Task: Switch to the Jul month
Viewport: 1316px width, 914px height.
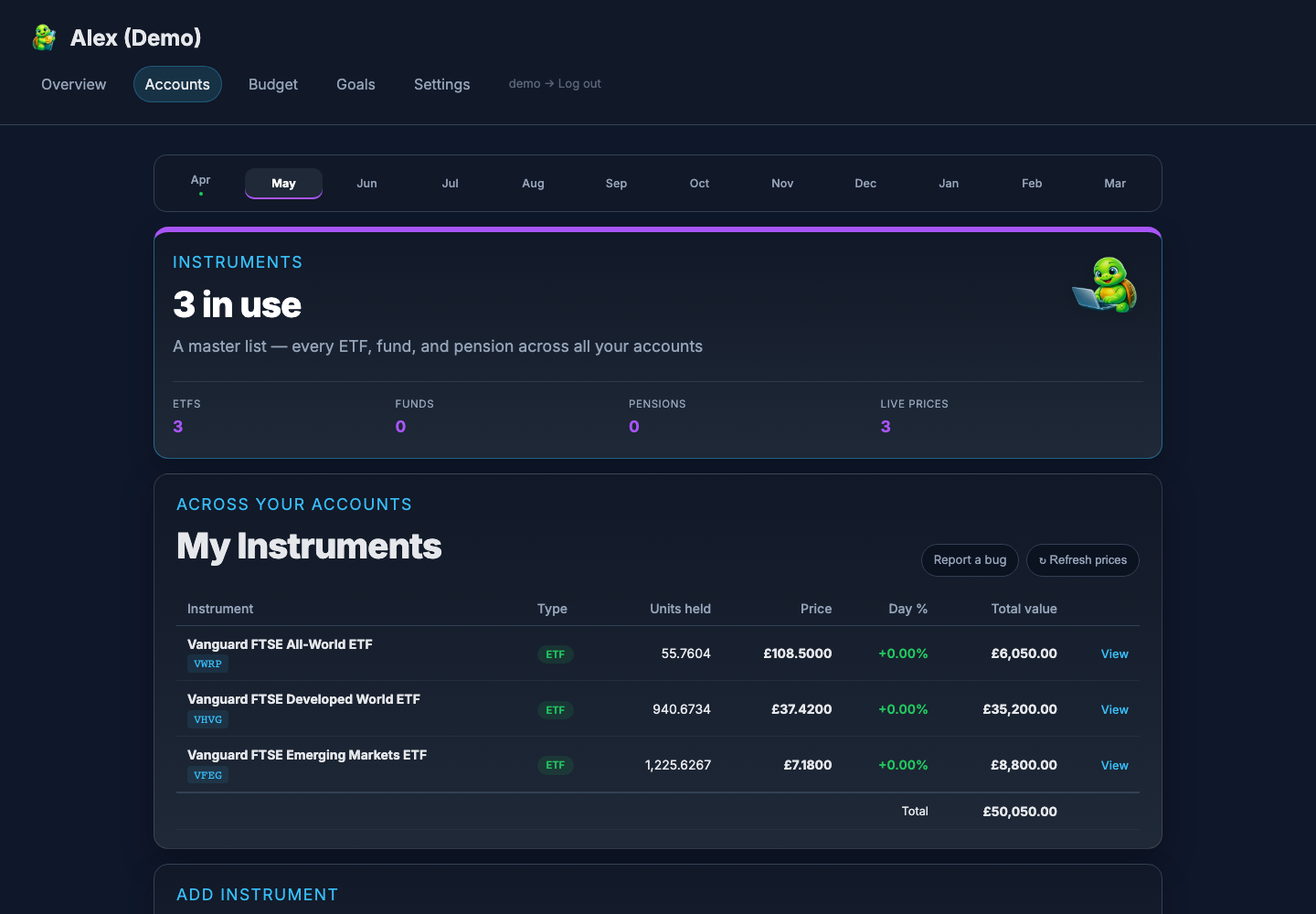Action: click(450, 183)
